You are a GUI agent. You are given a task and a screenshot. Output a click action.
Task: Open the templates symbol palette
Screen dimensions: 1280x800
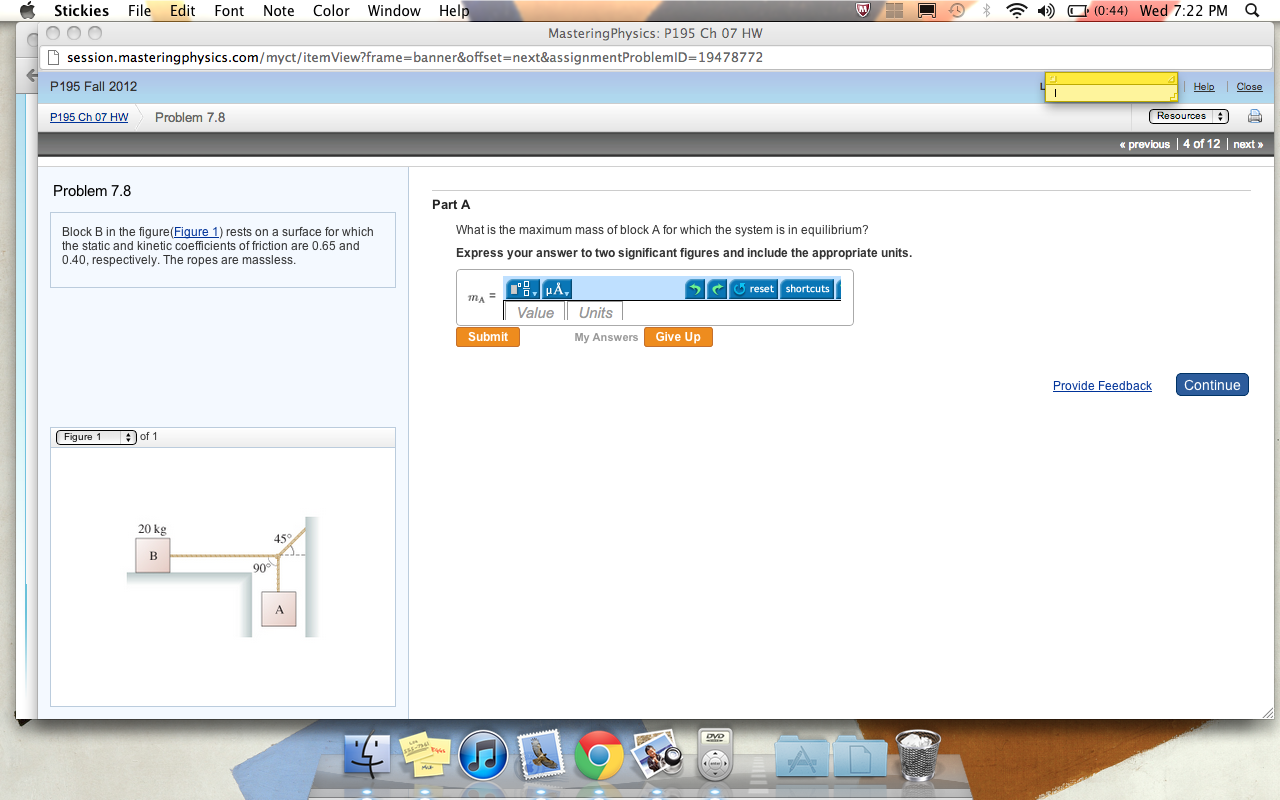[x=523, y=289]
